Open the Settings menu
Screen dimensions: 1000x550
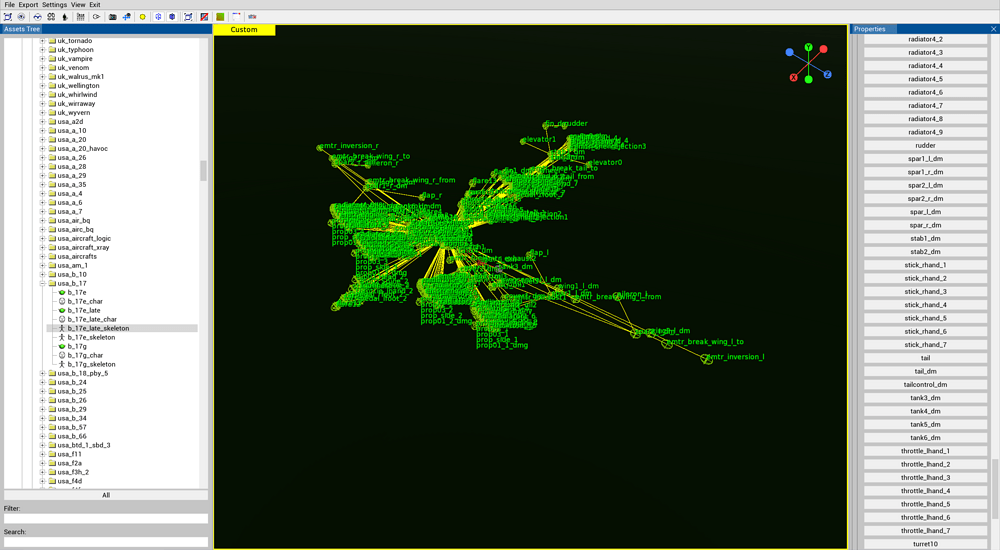[x=54, y=5]
